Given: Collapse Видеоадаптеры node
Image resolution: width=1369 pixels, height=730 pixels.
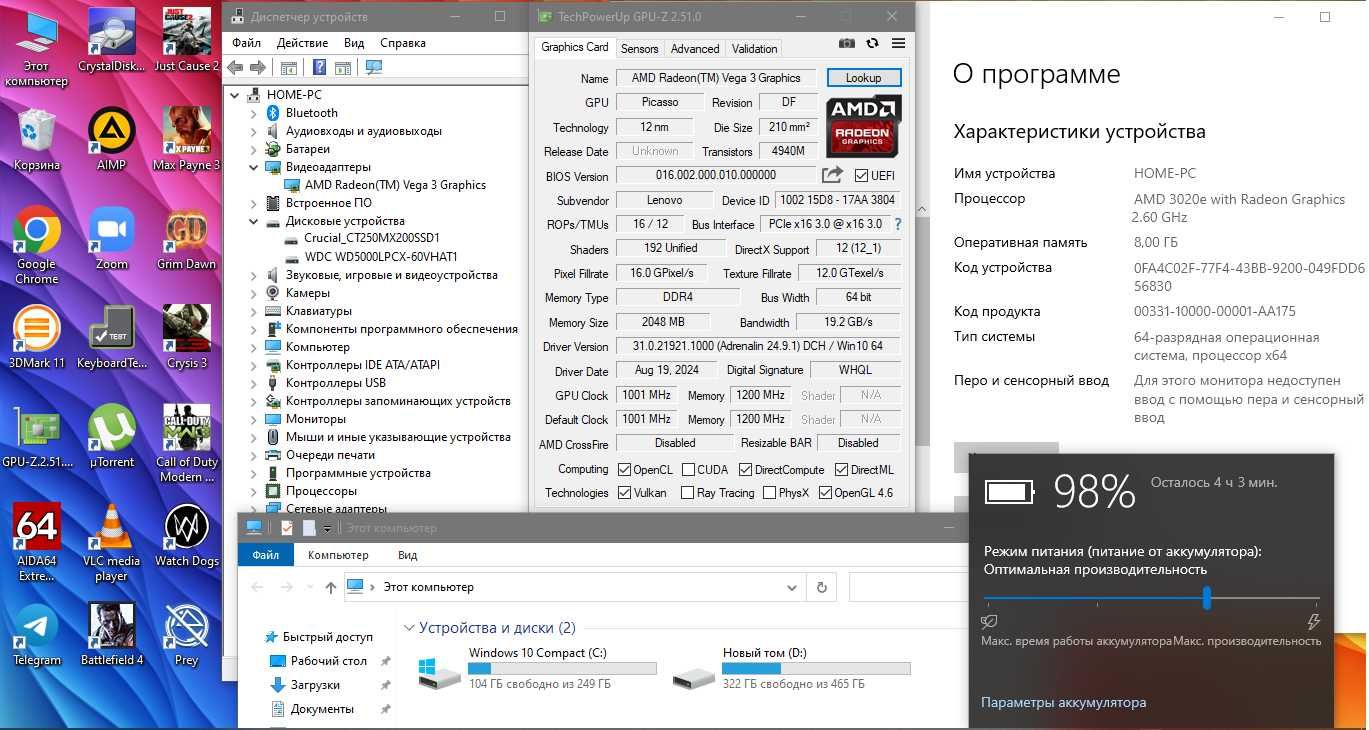Looking at the screenshot, I should tap(254, 167).
